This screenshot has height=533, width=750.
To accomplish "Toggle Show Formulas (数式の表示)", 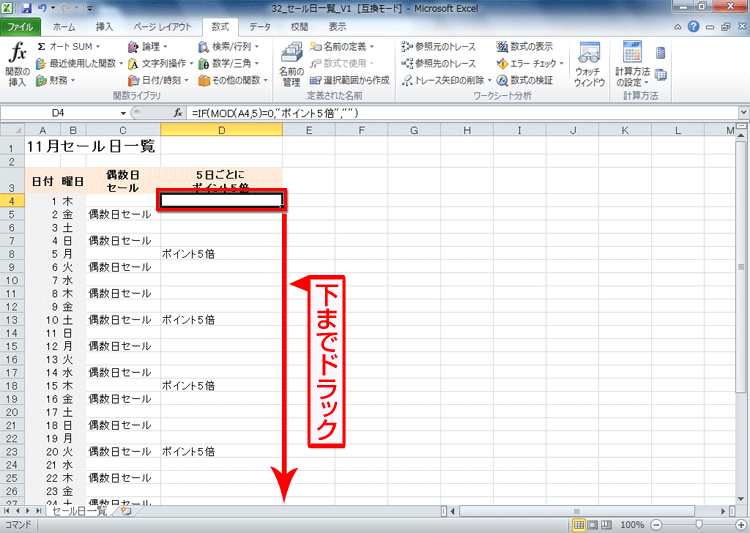I will [x=525, y=47].
